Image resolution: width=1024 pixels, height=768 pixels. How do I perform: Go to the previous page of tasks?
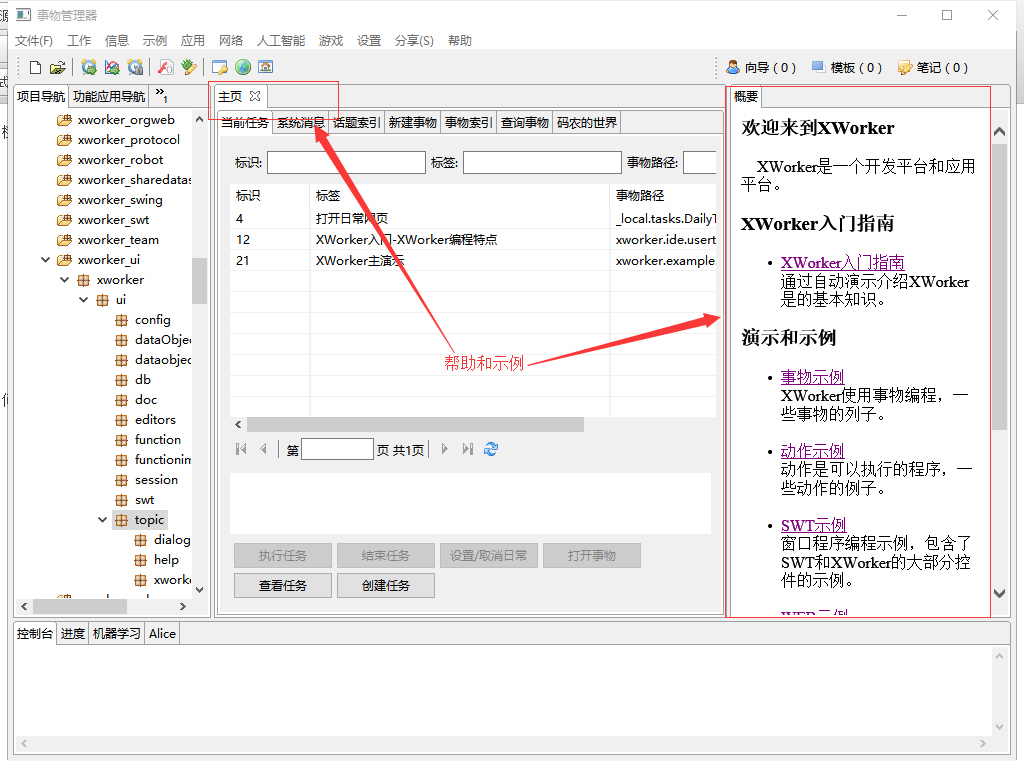click(263, 449)
